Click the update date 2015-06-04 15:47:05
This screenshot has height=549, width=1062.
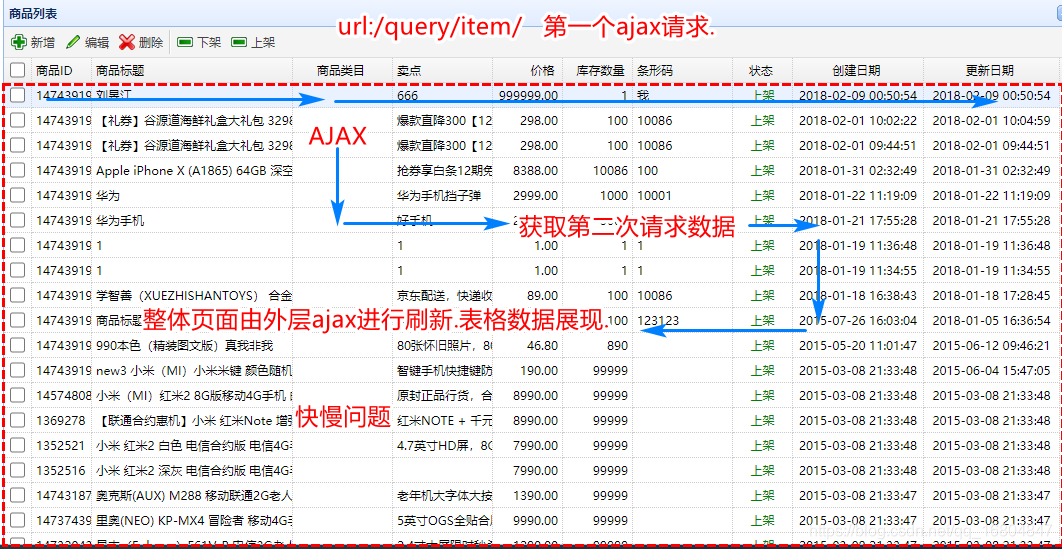click(992, 371)
